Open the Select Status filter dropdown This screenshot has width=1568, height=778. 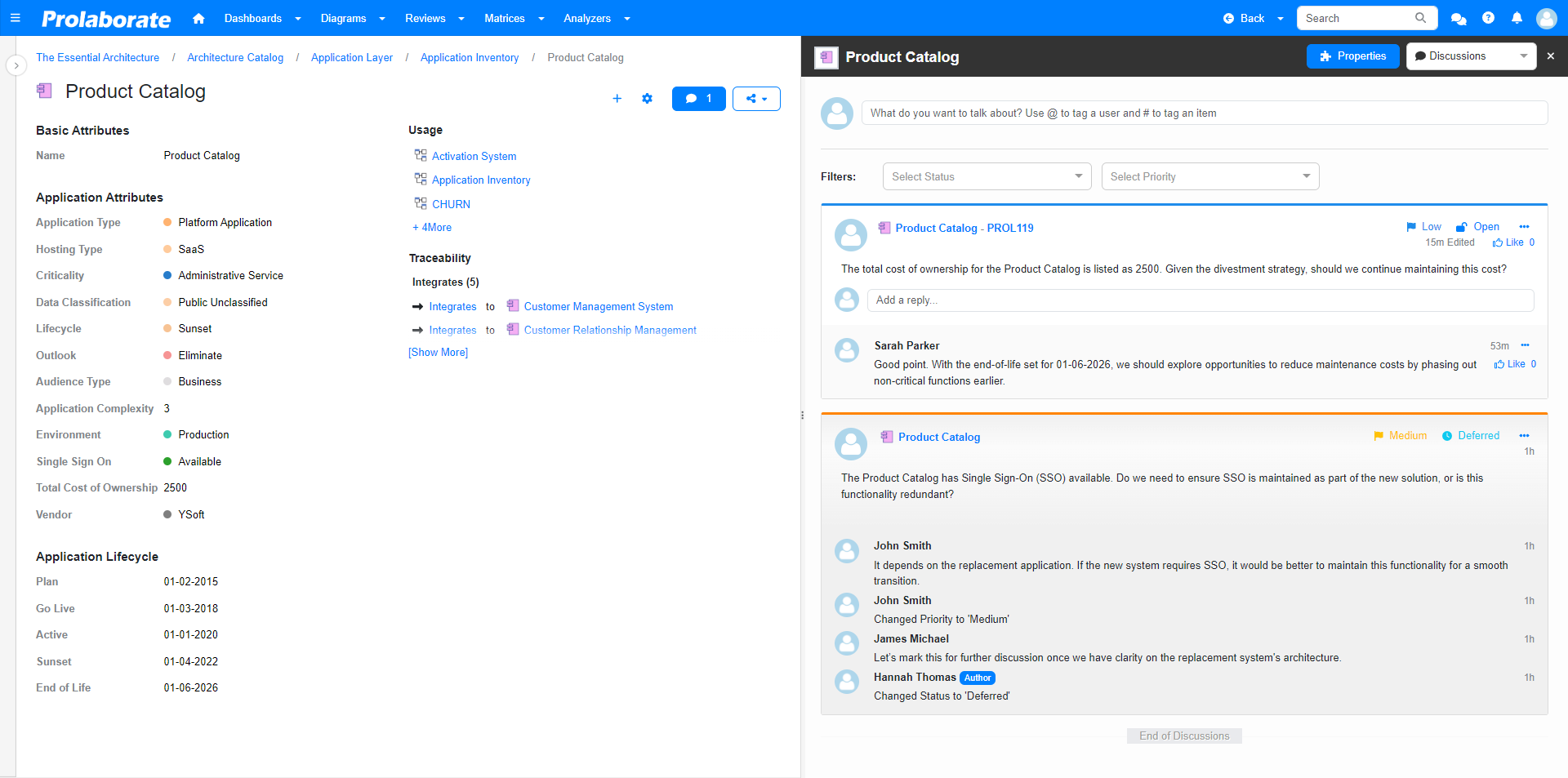pos(986,176)
